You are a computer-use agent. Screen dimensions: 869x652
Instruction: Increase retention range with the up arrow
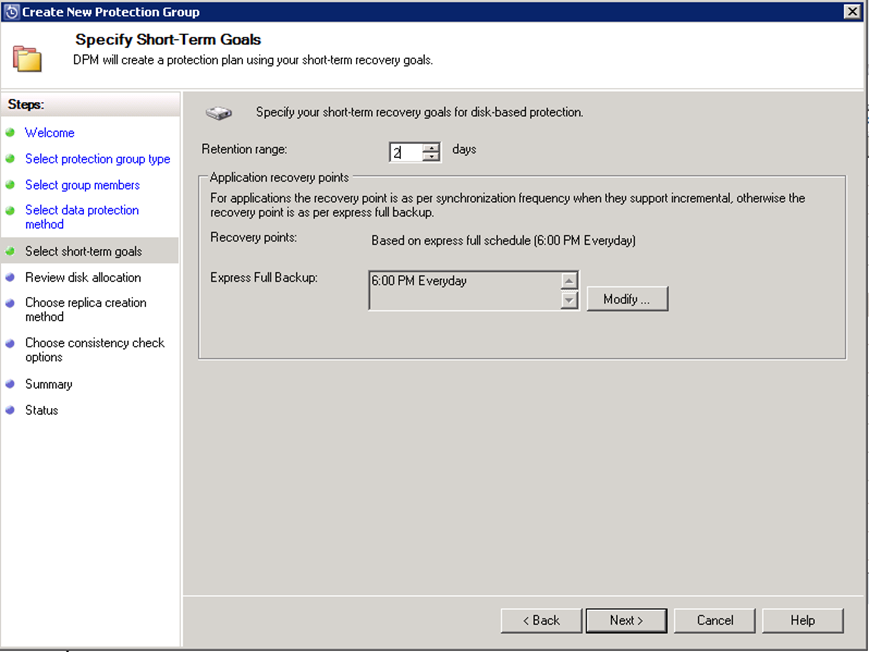coord(431,147)
